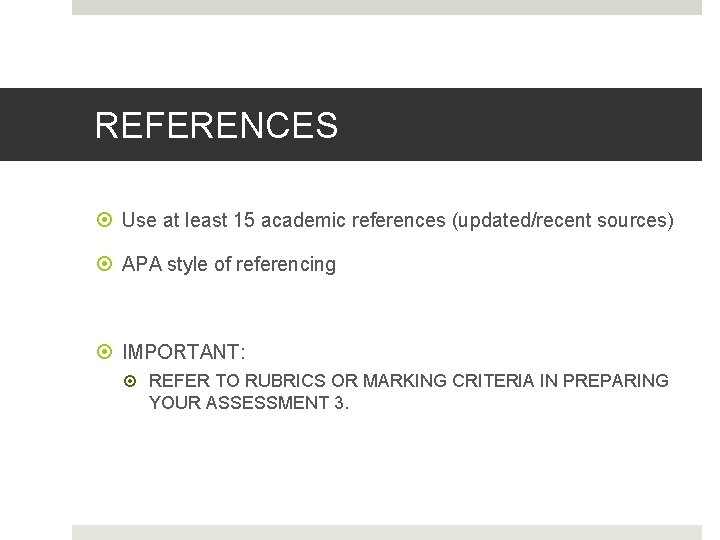720x540 pixels.
Task: Click the word 'referencing' in second bullet
Action: pyautogui.click(x=286, y=265)
